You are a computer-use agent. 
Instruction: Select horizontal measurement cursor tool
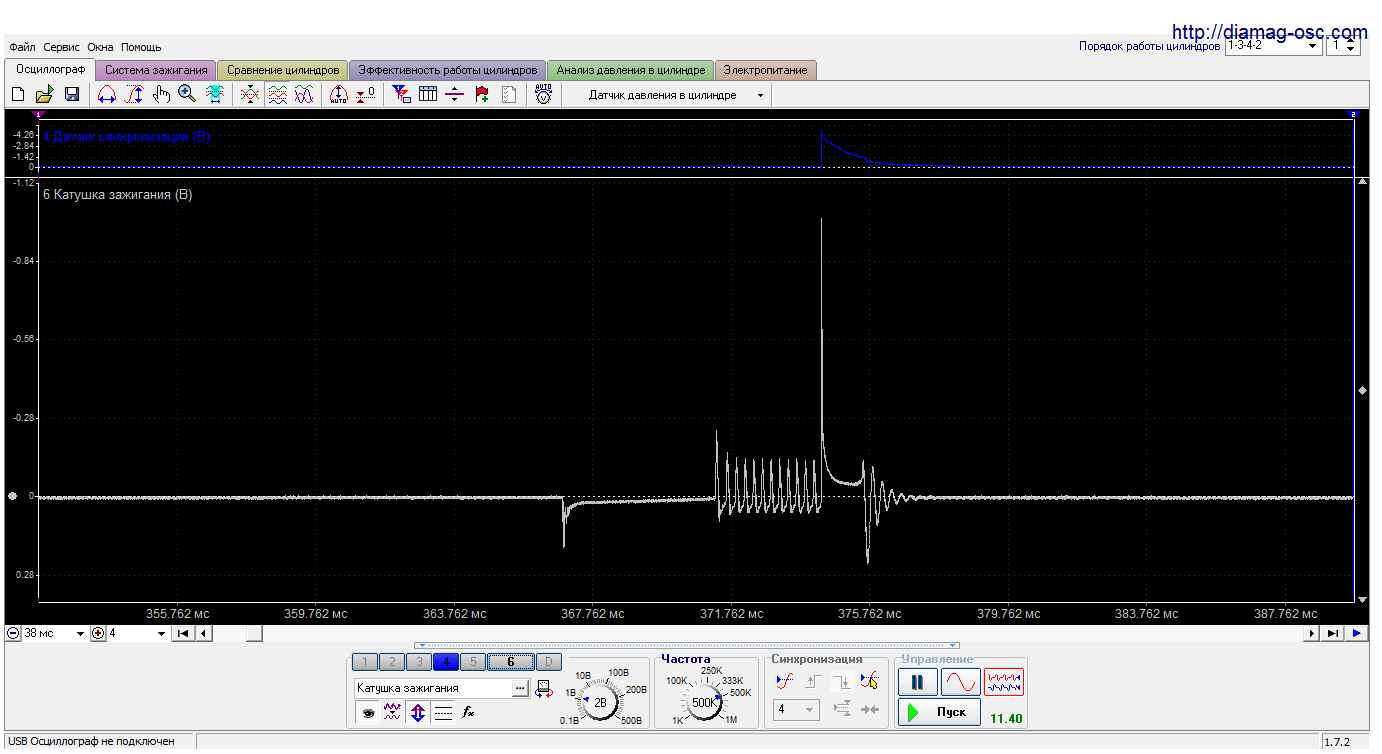coord(107,94)
